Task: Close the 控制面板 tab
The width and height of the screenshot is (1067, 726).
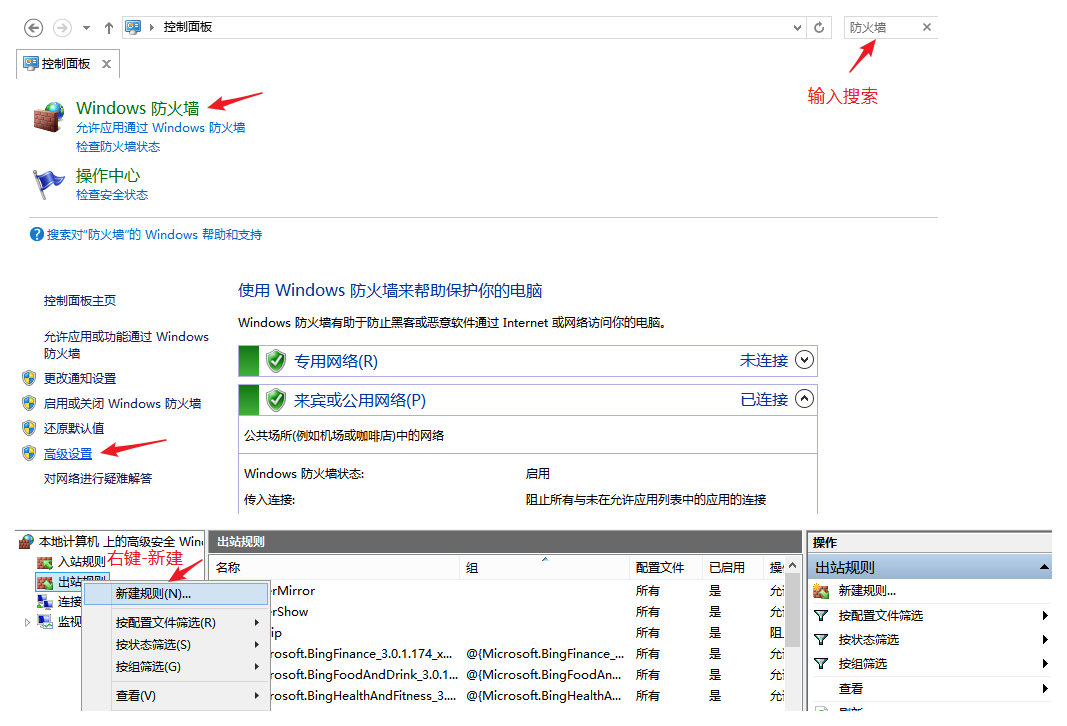Action: coord(106,64)
